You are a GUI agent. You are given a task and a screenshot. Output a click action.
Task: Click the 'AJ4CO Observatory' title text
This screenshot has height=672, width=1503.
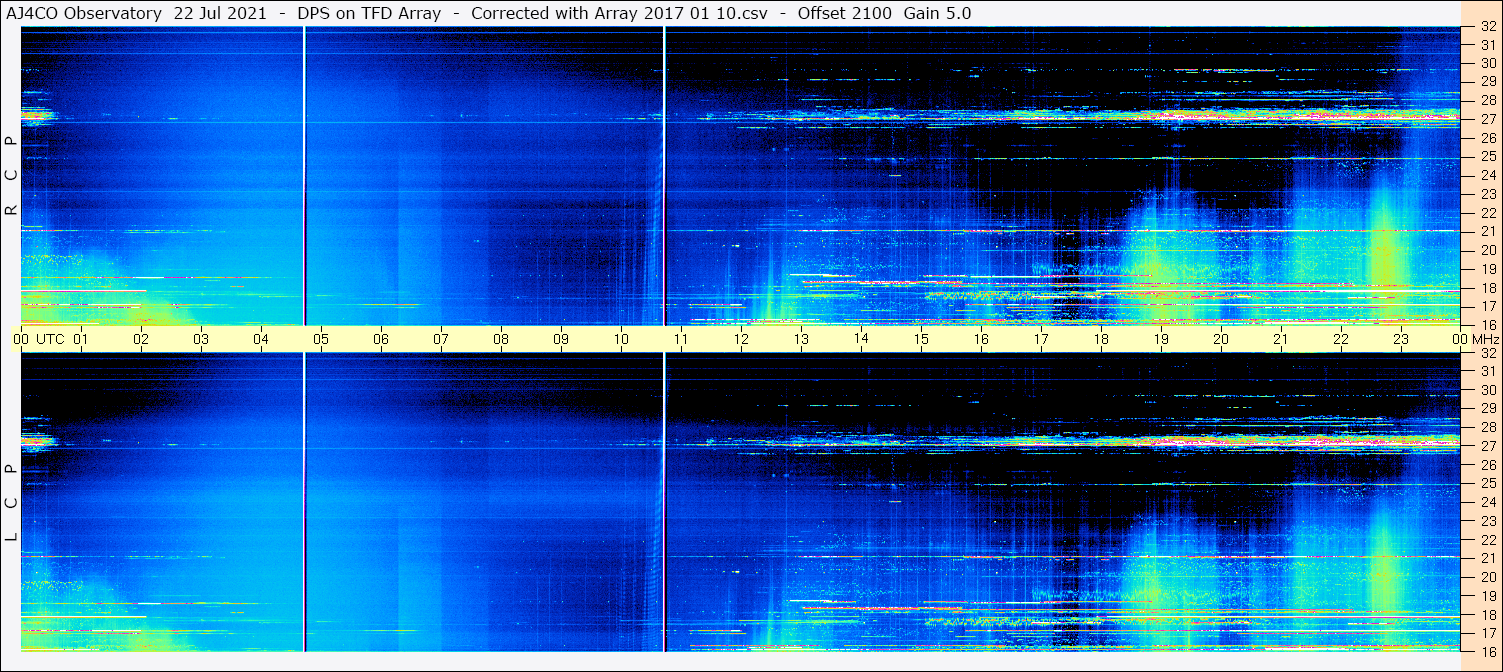84,13
